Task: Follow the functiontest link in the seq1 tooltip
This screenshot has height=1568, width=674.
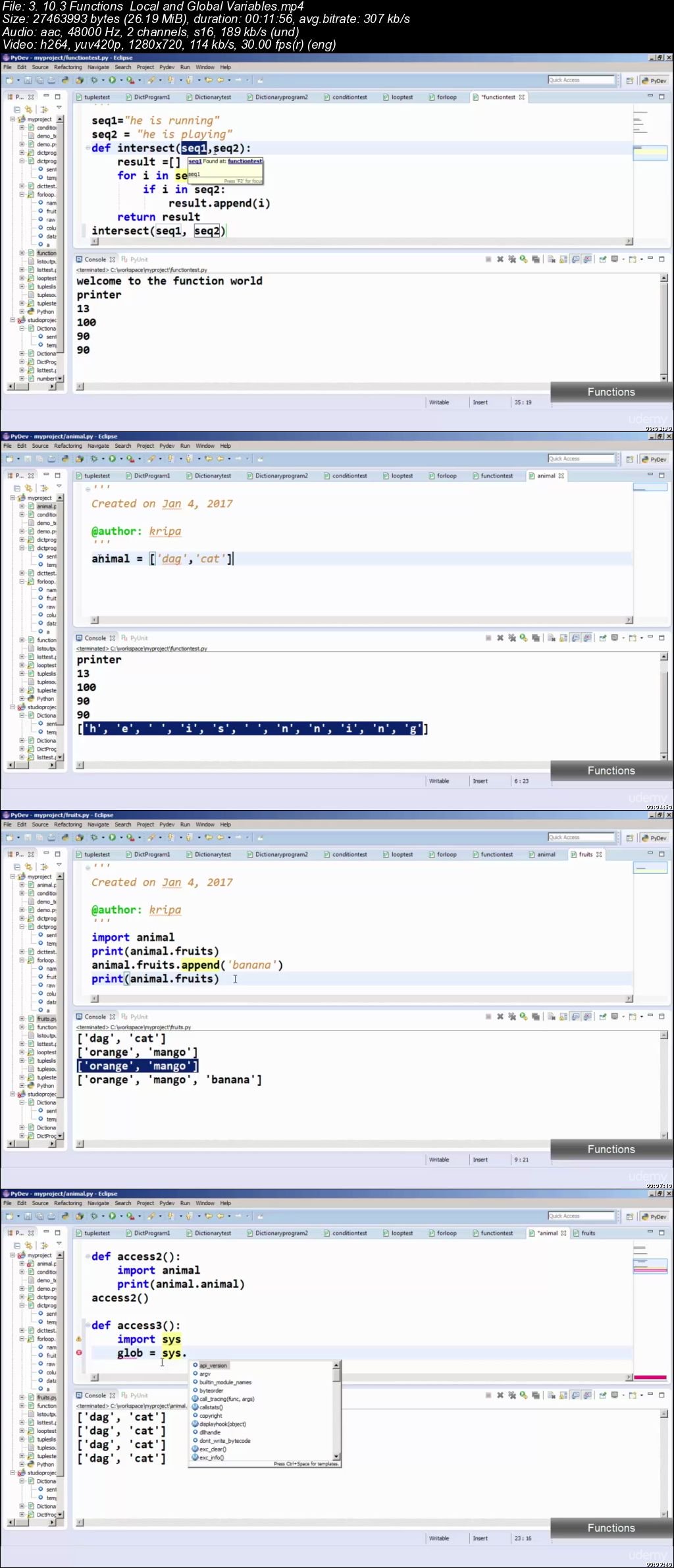Action: (x=245, y=161)
